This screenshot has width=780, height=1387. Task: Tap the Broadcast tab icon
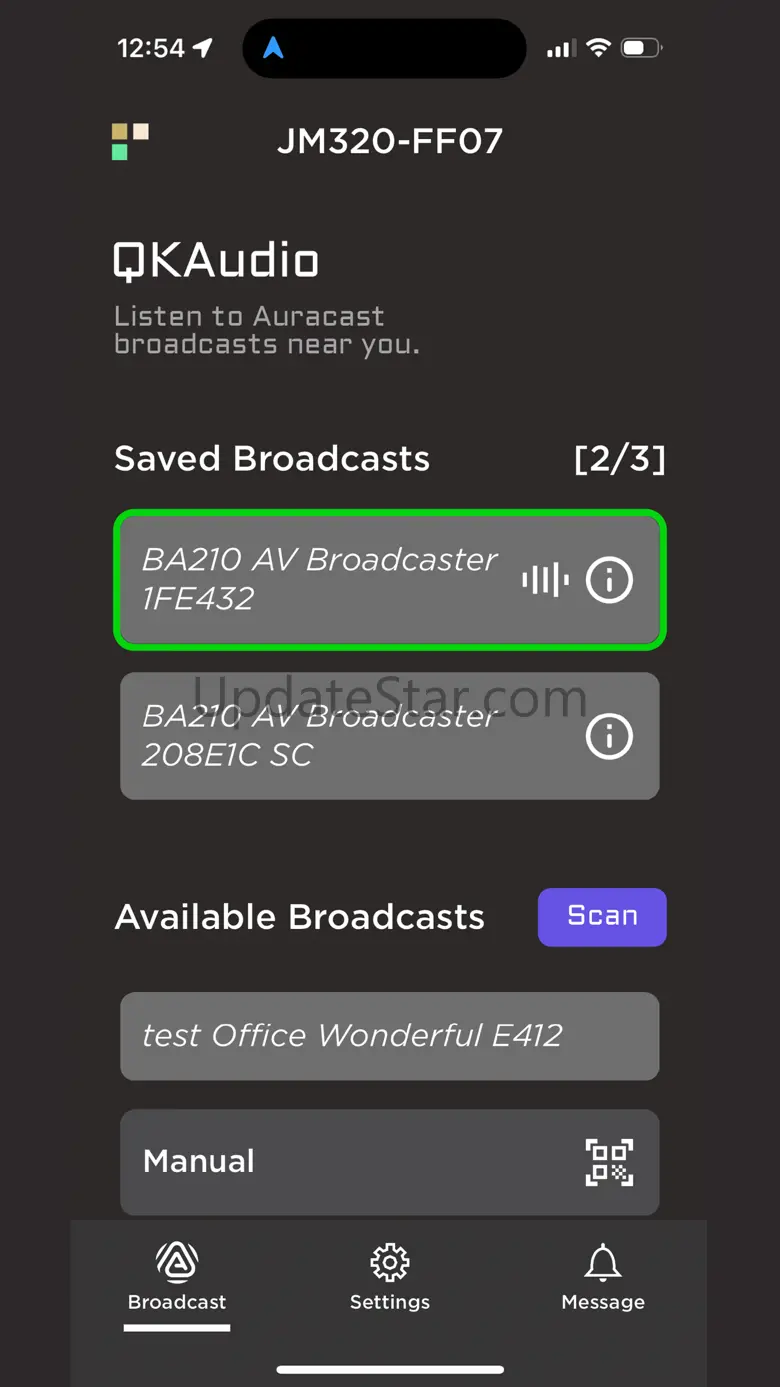[x=177, y=1262]
